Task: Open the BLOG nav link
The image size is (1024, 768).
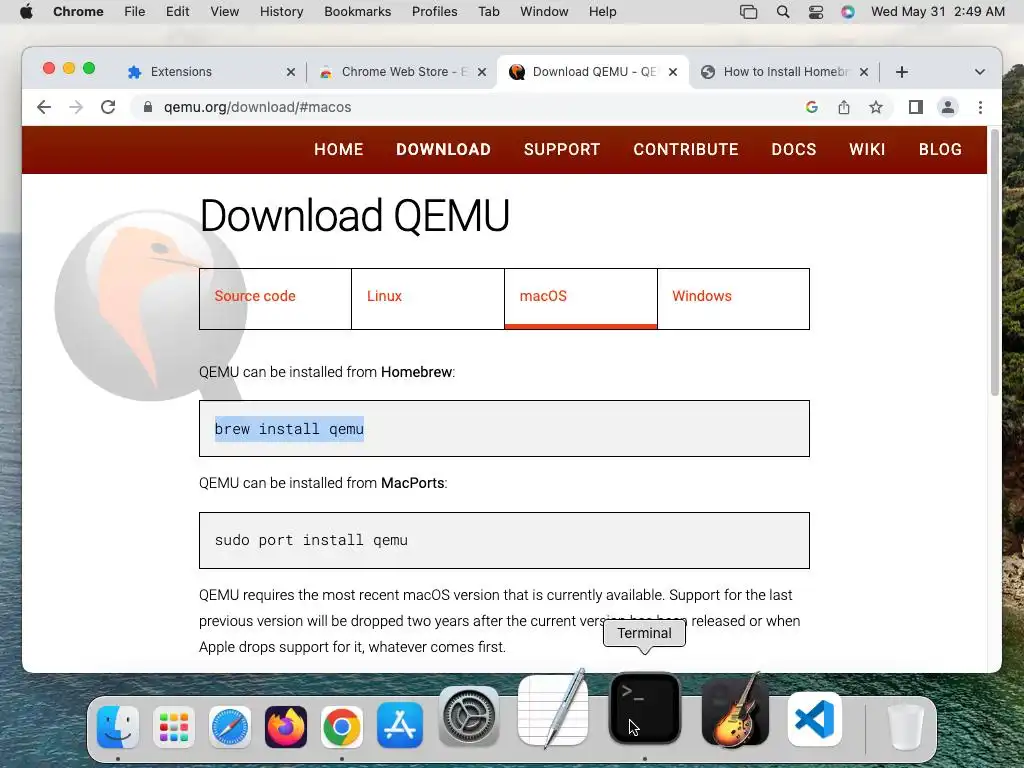Action: [x=940, y=150]
